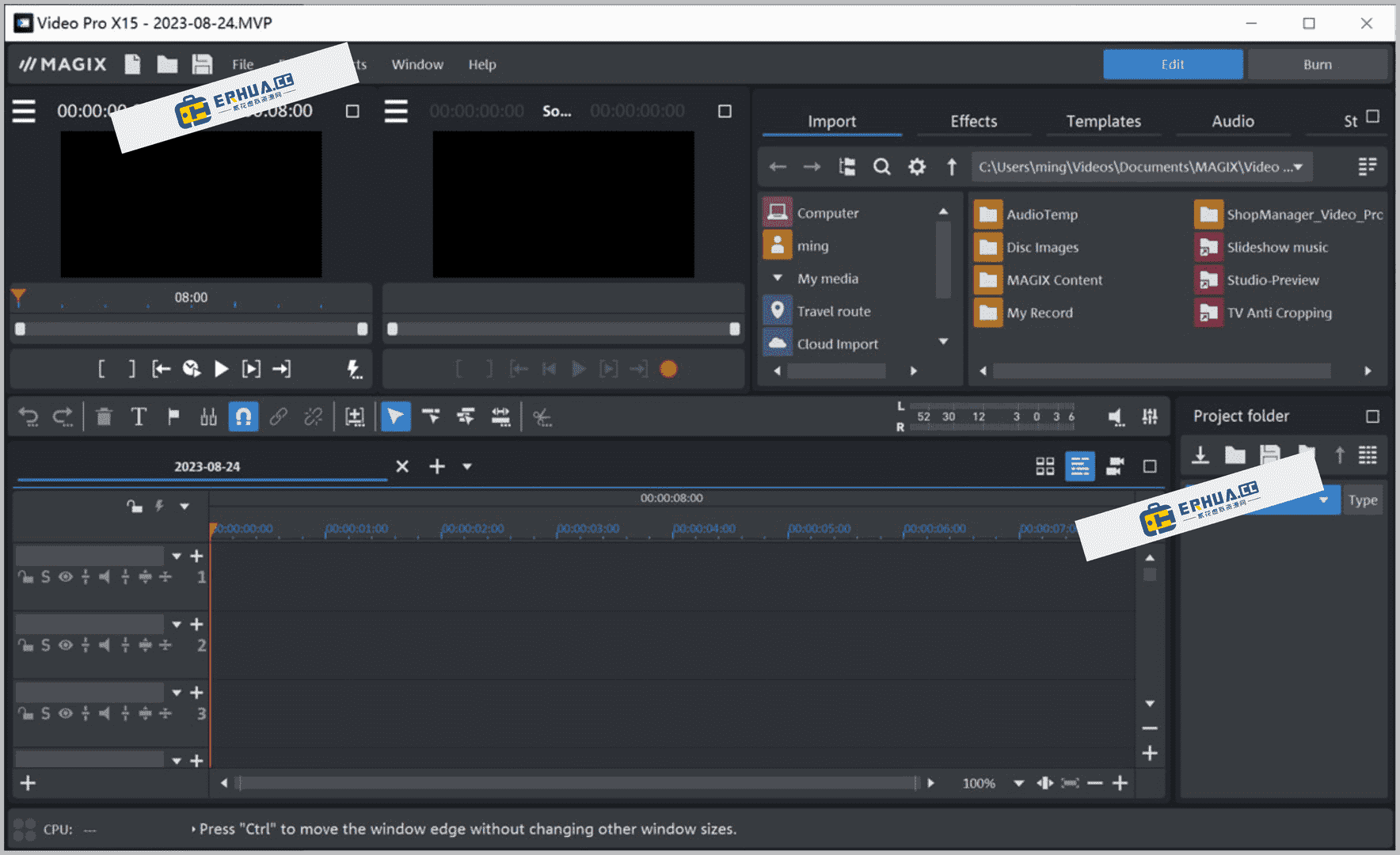The height and width of the screenshot is (855, 1400).
Task: Click the ungroup chain-link icon
Action: (313, 416)
